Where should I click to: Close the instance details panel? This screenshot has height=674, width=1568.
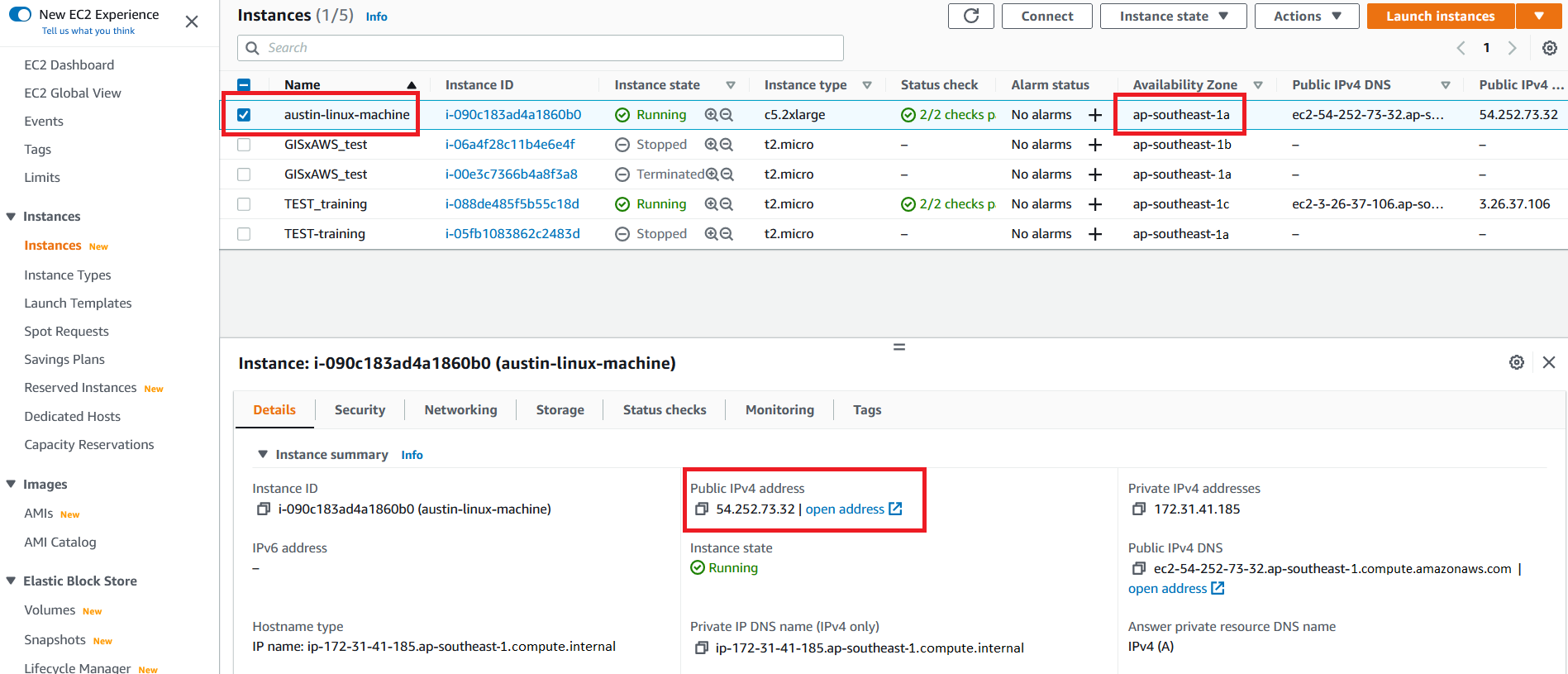[x=1549, y=362]
